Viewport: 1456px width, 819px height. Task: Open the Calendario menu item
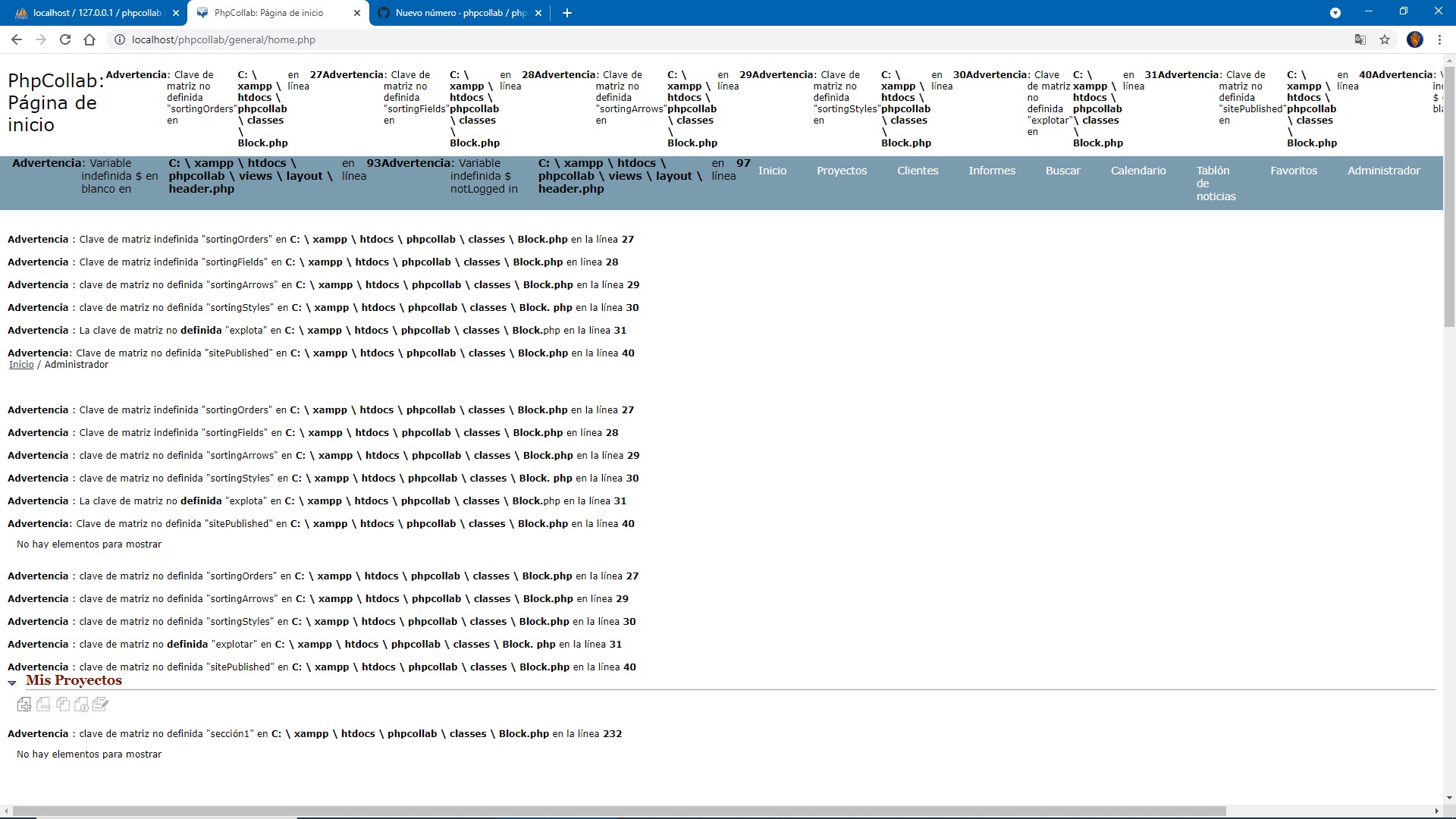pos(1137,171)
